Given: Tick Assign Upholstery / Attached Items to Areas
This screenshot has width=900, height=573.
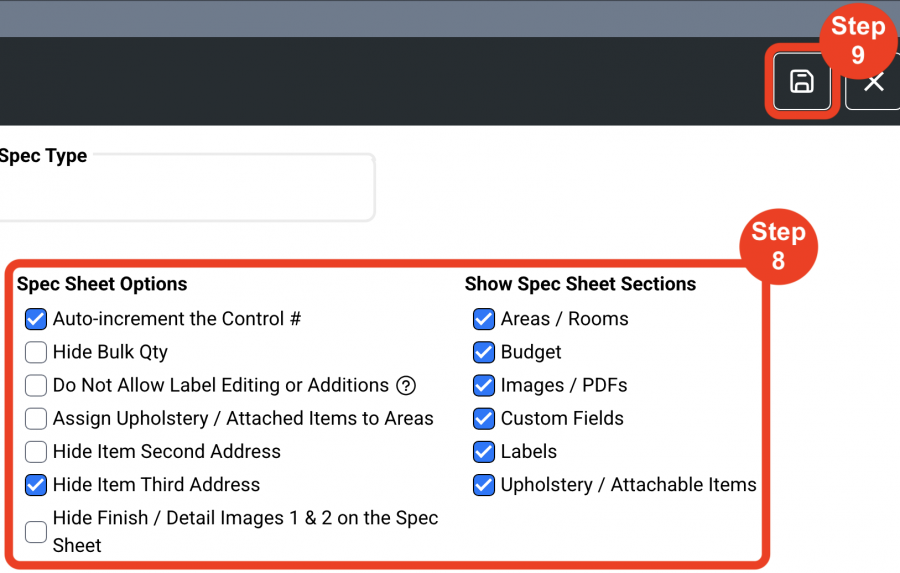Looking at the screenshot, I should click(x=36, y=419).
